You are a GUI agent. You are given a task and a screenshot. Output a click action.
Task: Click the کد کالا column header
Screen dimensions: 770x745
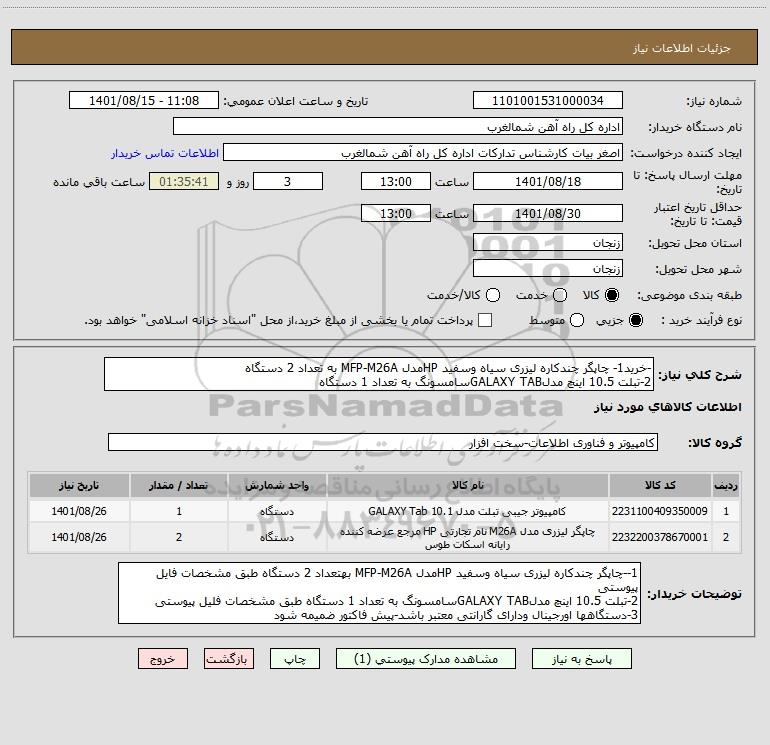click(x=660, y=485)
